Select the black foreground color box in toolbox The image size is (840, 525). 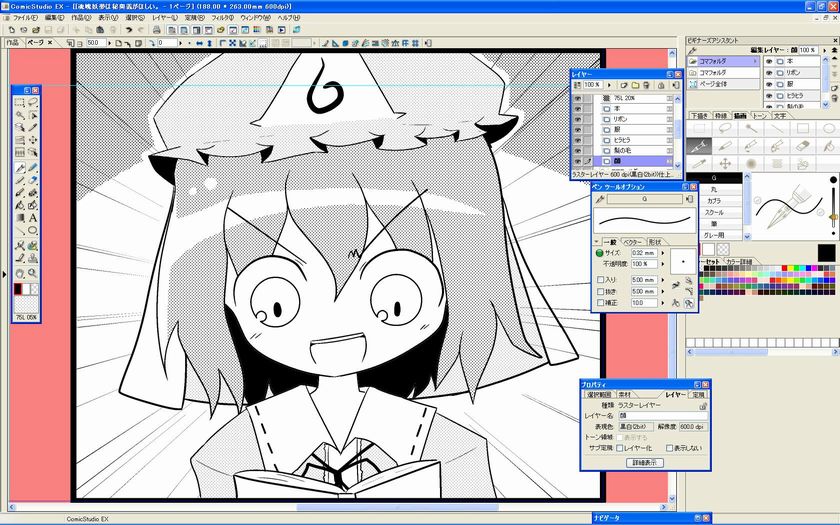[18, 289]
